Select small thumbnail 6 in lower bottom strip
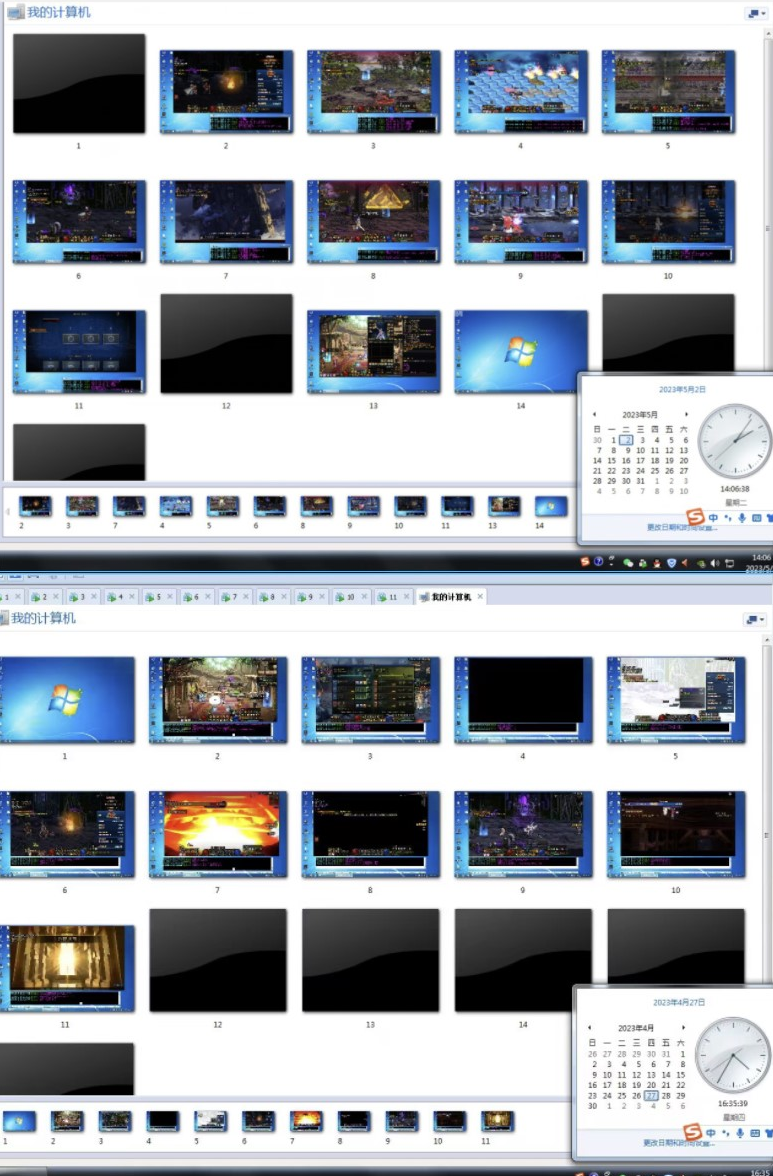The image size is (773, 1176). point(258,1121)
